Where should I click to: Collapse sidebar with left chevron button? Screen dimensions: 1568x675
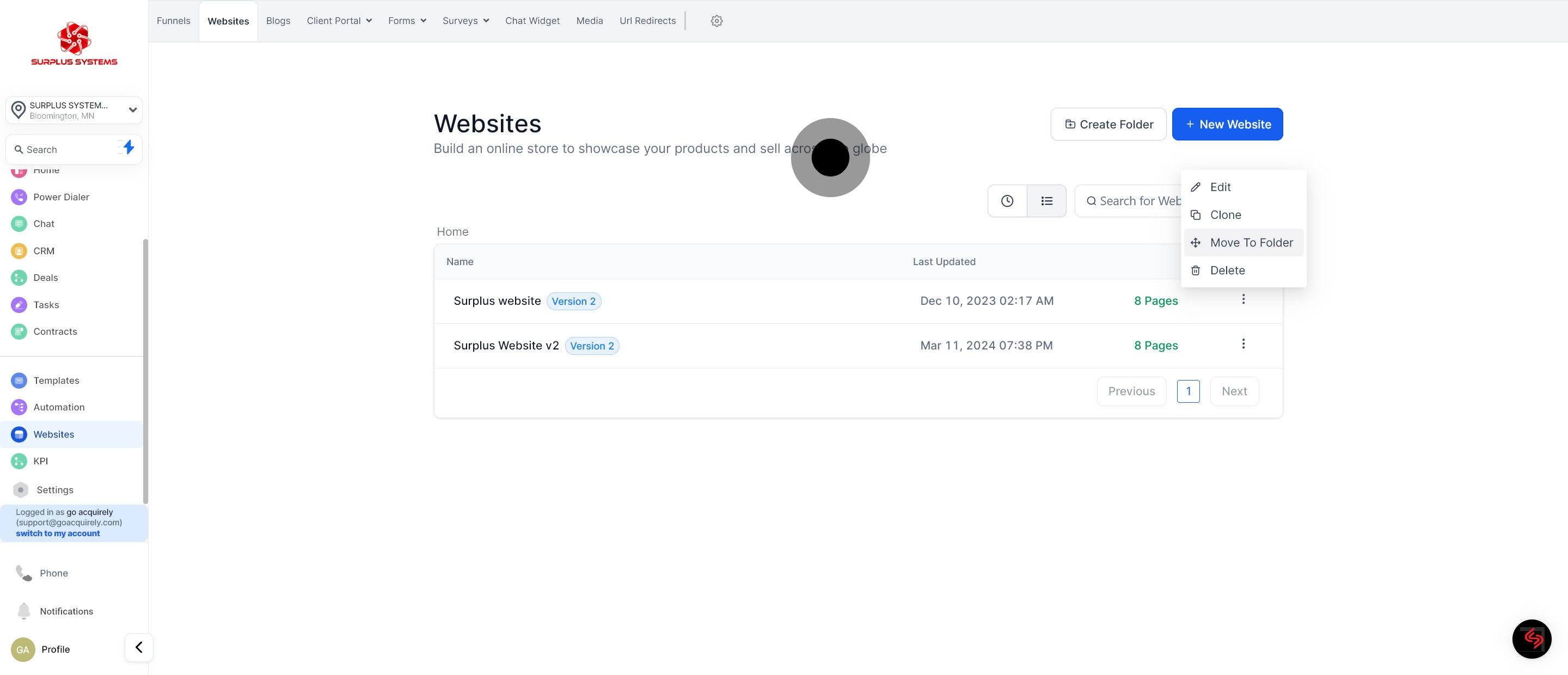pos(139,647)
